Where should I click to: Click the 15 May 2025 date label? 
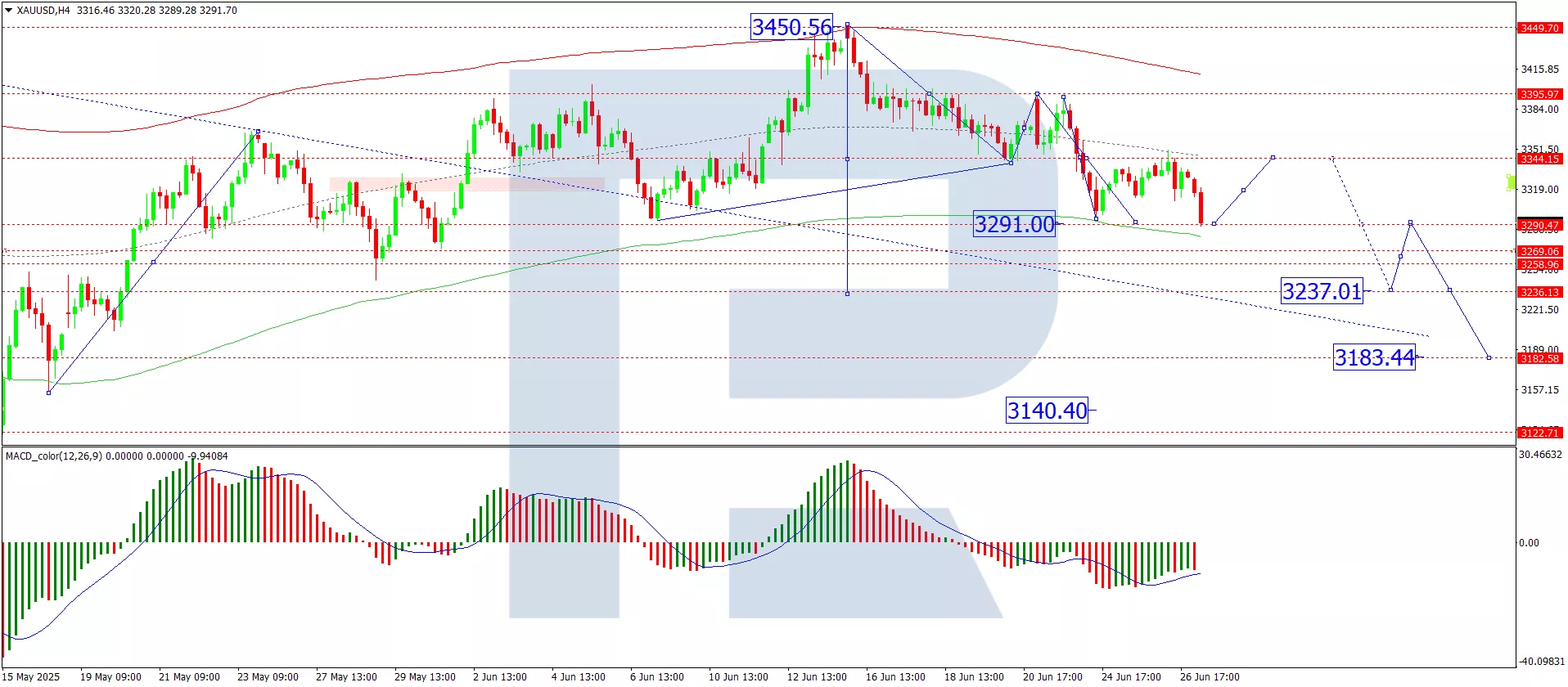click(x=31, y=677)
